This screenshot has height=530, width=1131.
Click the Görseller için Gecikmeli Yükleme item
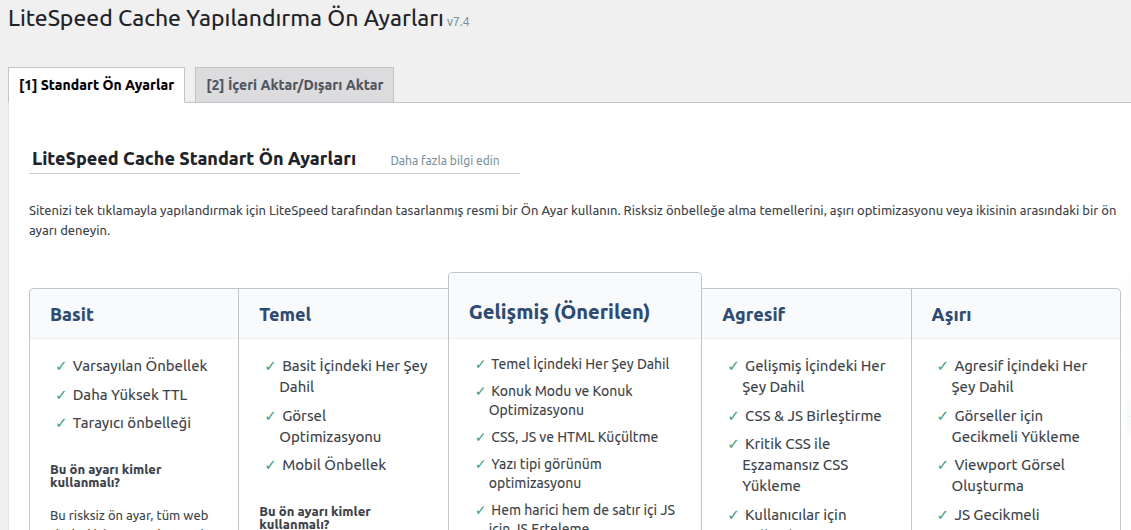tap(1014, 426)
